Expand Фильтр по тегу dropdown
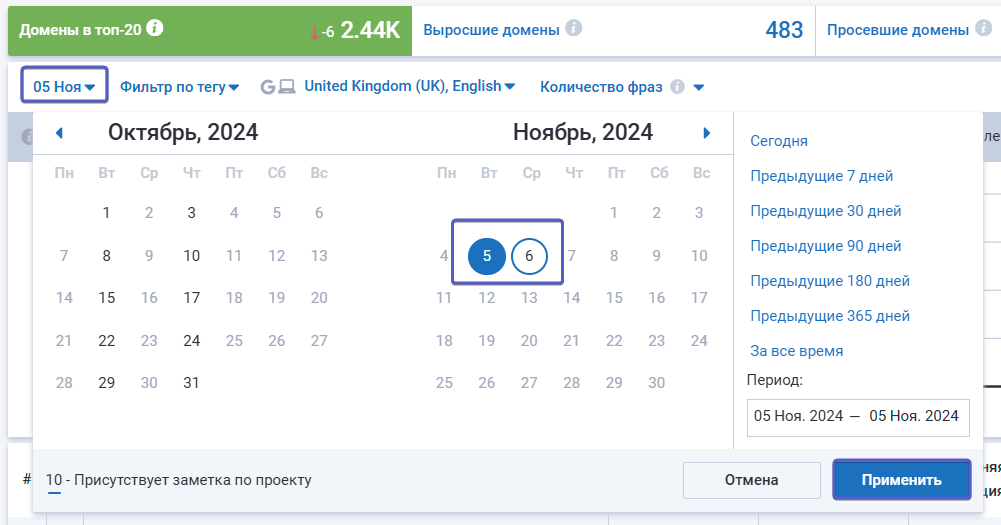1001x525 pixels. click(x=179, y=87)
